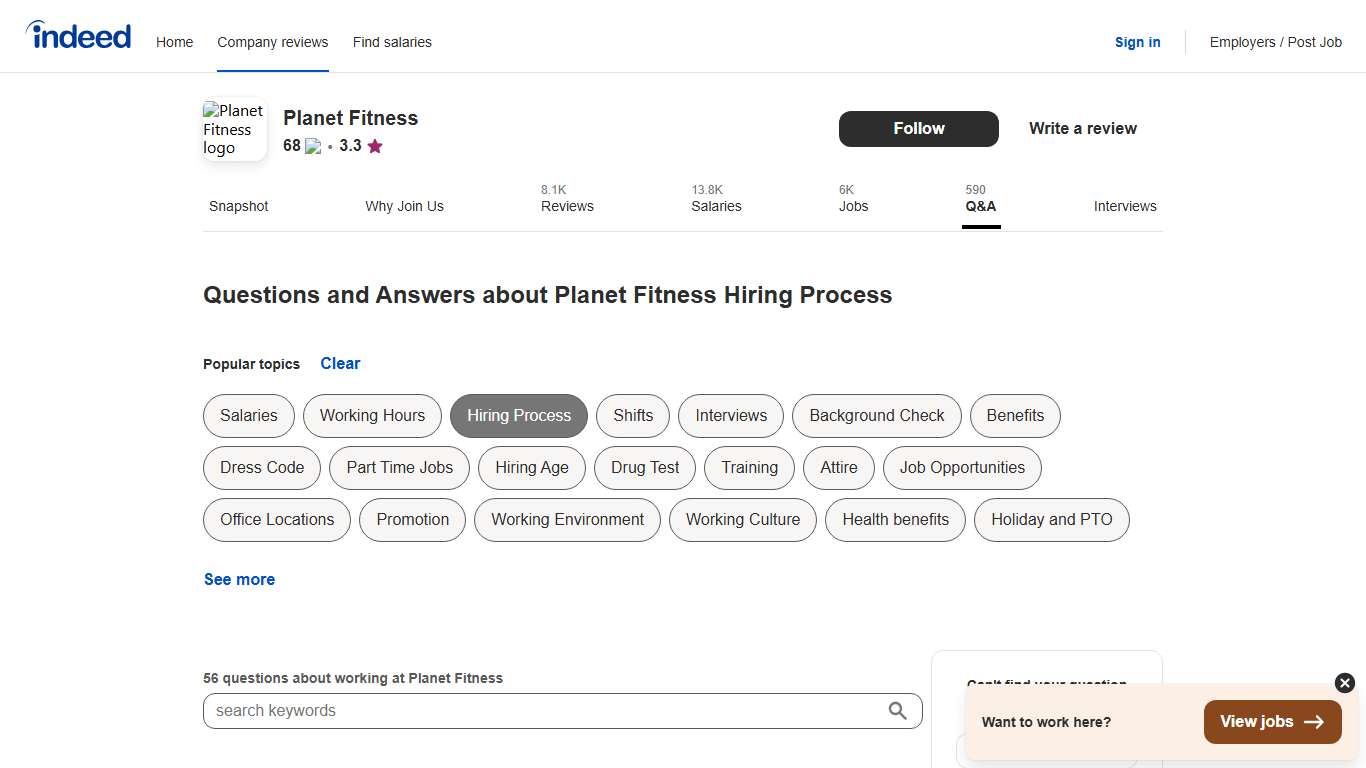Click the Indeed logo

tap(78, 34)
